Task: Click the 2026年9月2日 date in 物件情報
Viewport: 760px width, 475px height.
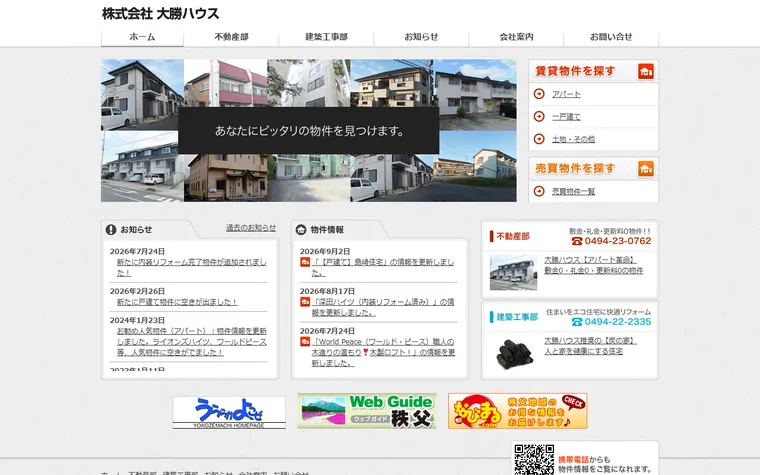Action: [x=325, y=252]
